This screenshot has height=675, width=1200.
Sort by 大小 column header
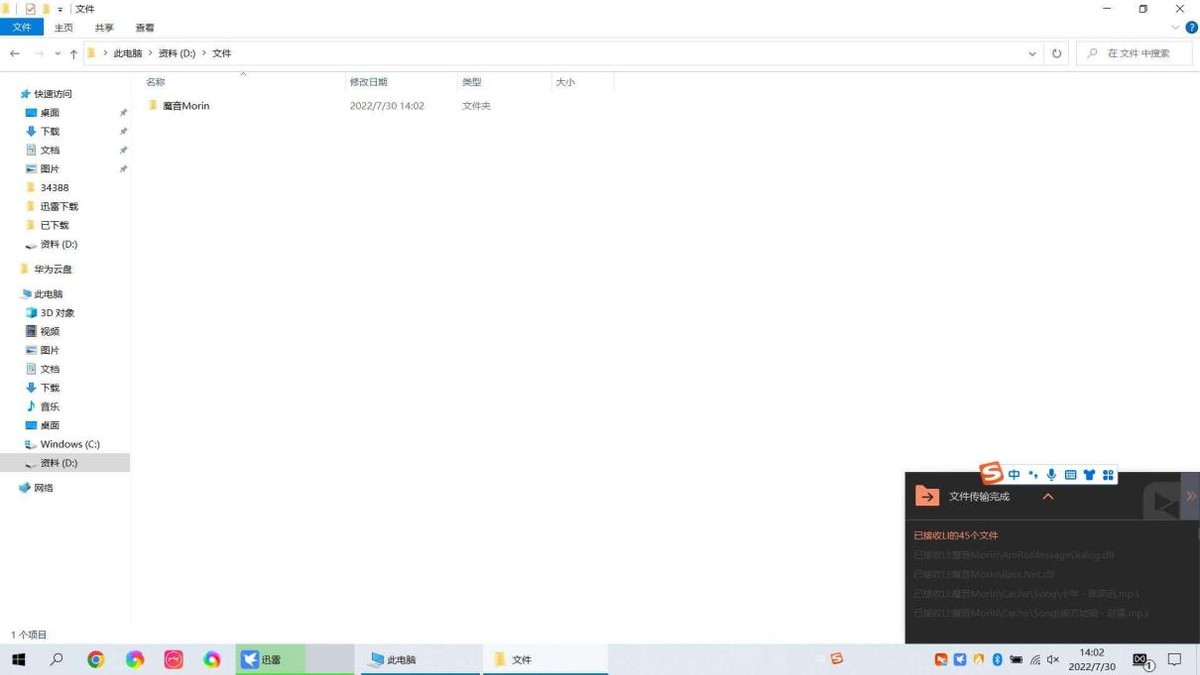[x=565, y=82]
